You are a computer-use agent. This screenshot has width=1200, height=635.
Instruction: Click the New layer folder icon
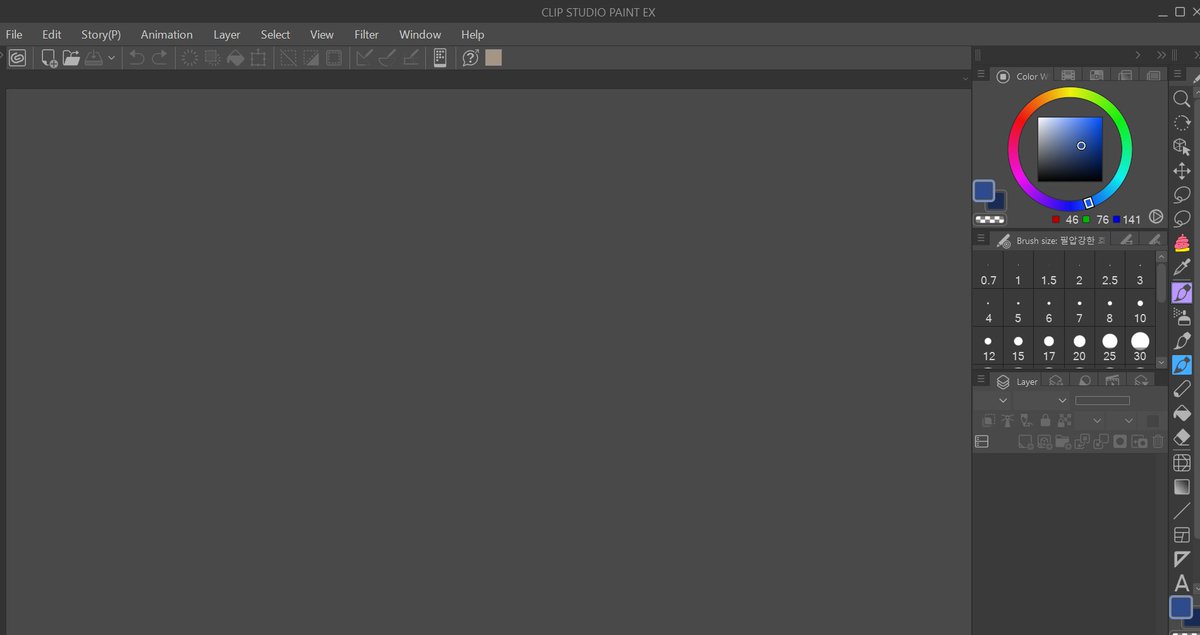(x=1063, y=441)
